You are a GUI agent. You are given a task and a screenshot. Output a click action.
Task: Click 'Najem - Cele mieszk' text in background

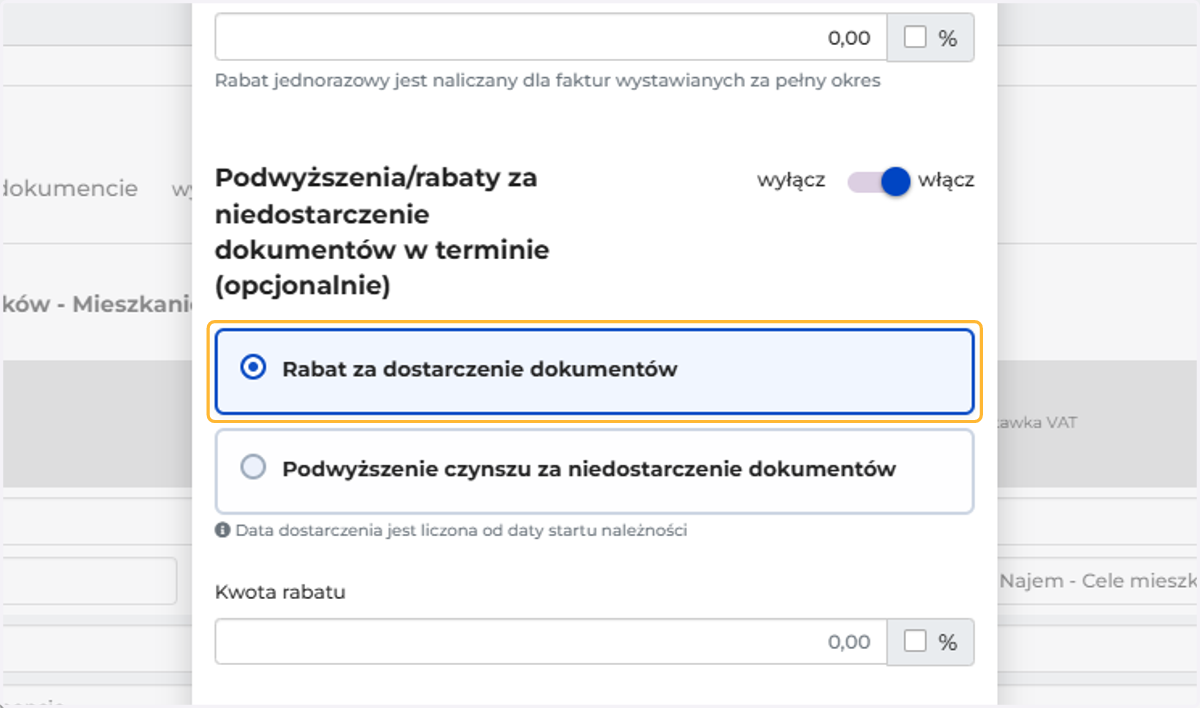[x=1098, y=581]
